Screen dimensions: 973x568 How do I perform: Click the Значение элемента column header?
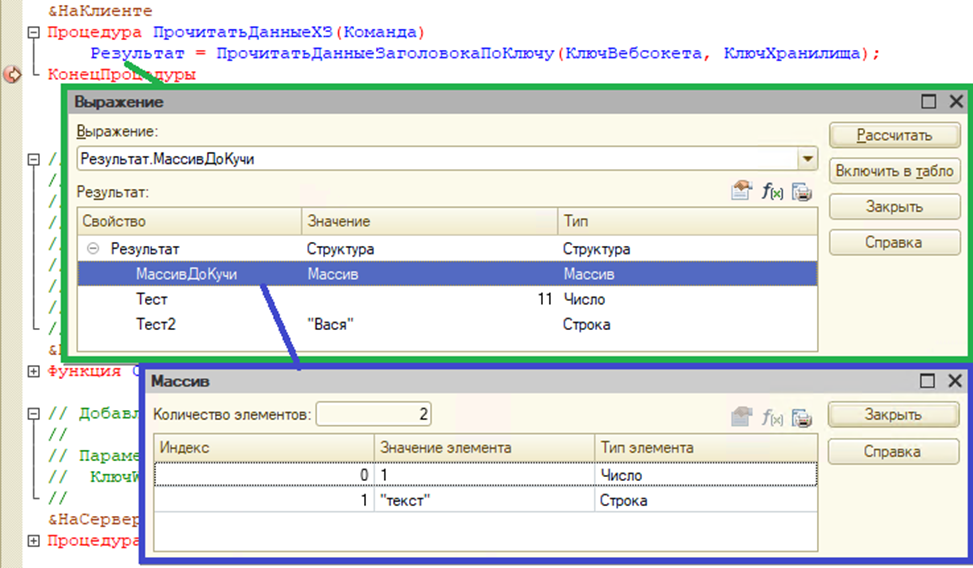tap(484, 448)
